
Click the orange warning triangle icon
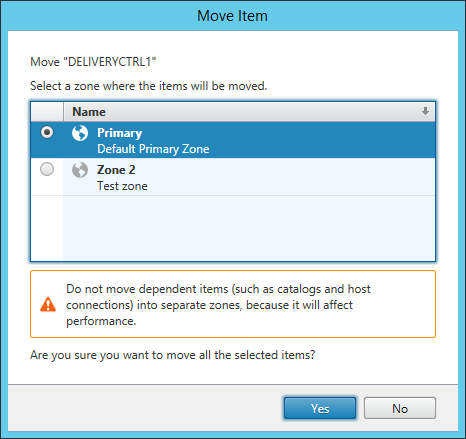[x=48, y=304]
